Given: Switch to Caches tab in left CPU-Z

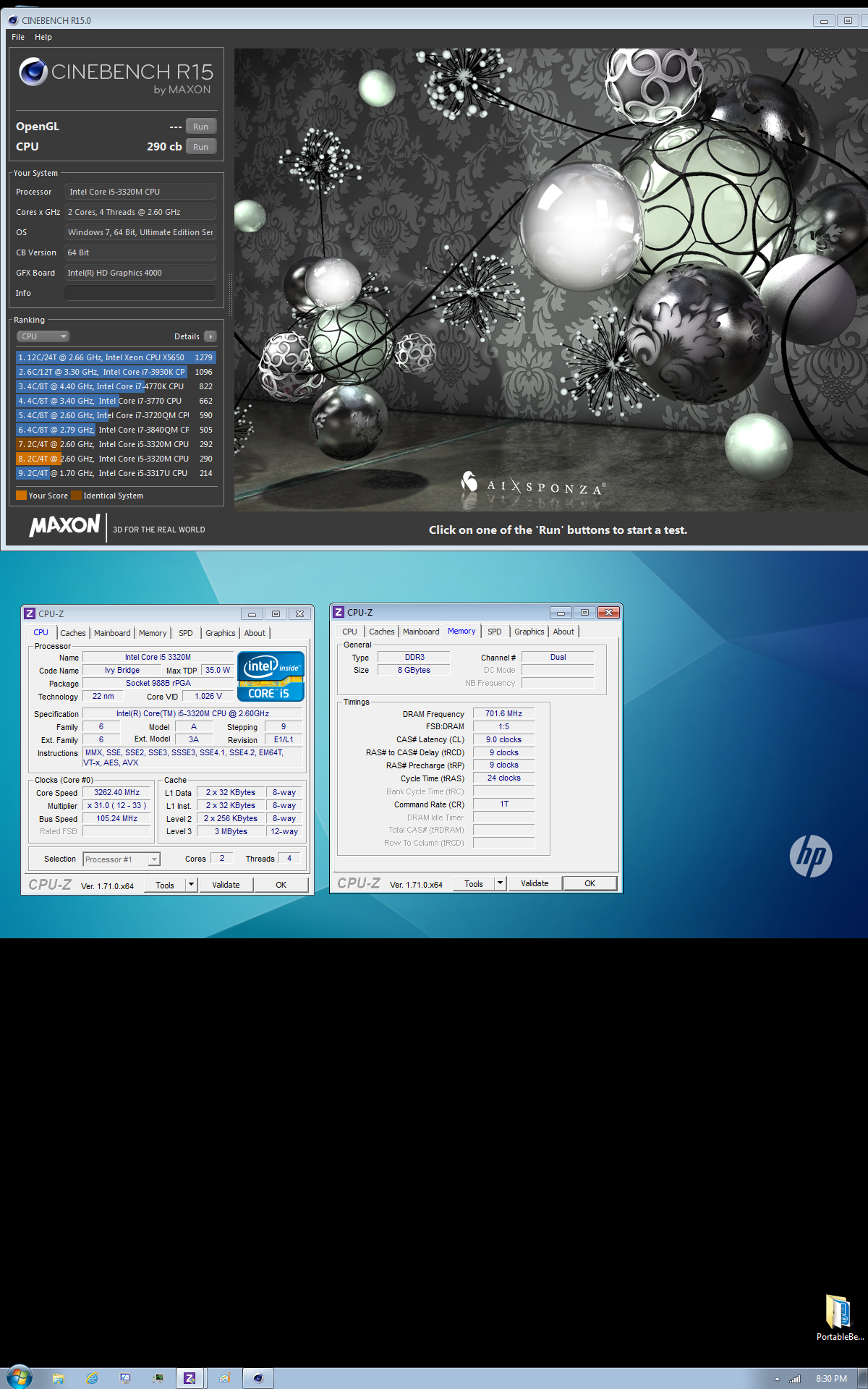Looking at the screenshot, I should tap(72, 633).
